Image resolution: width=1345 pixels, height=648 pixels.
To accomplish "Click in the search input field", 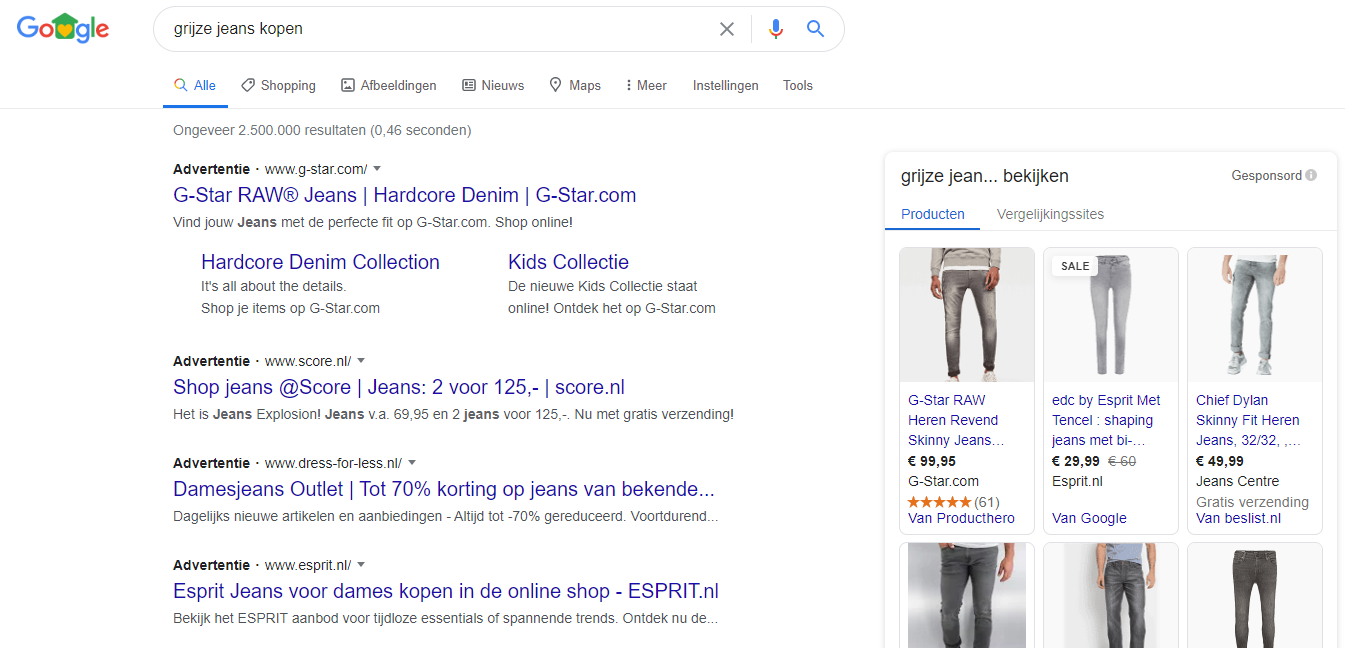I will click(x=440, y=29).
